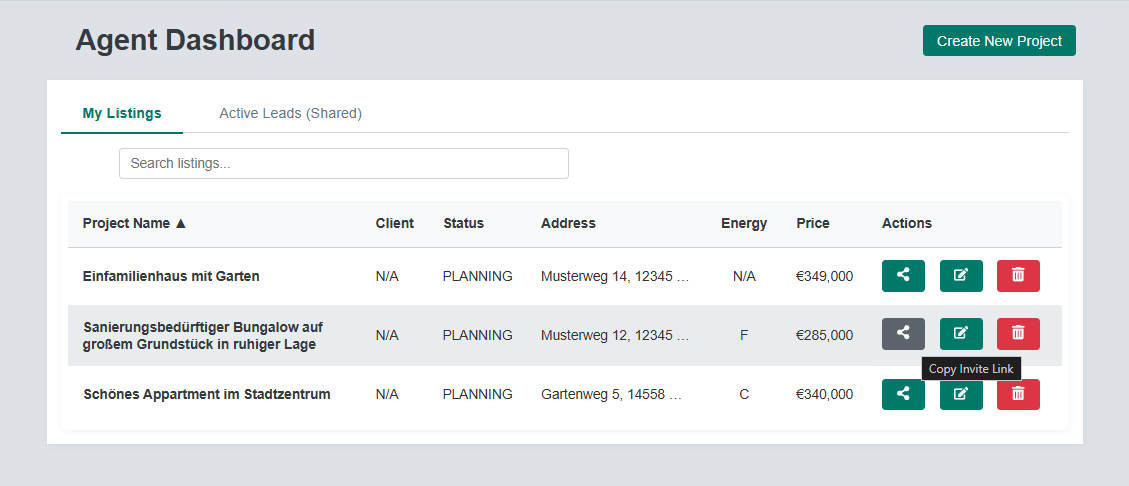
Task: Open the Active Leads (Shared) tab
Action: coord(290,113)
